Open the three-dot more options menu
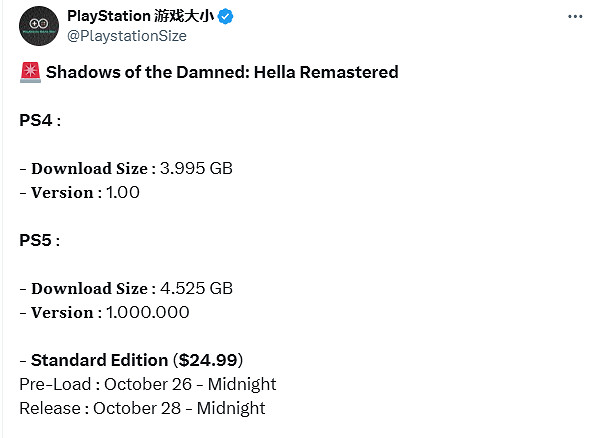The width and height of the screenshot is (600, 438). [x=574, y=18]
